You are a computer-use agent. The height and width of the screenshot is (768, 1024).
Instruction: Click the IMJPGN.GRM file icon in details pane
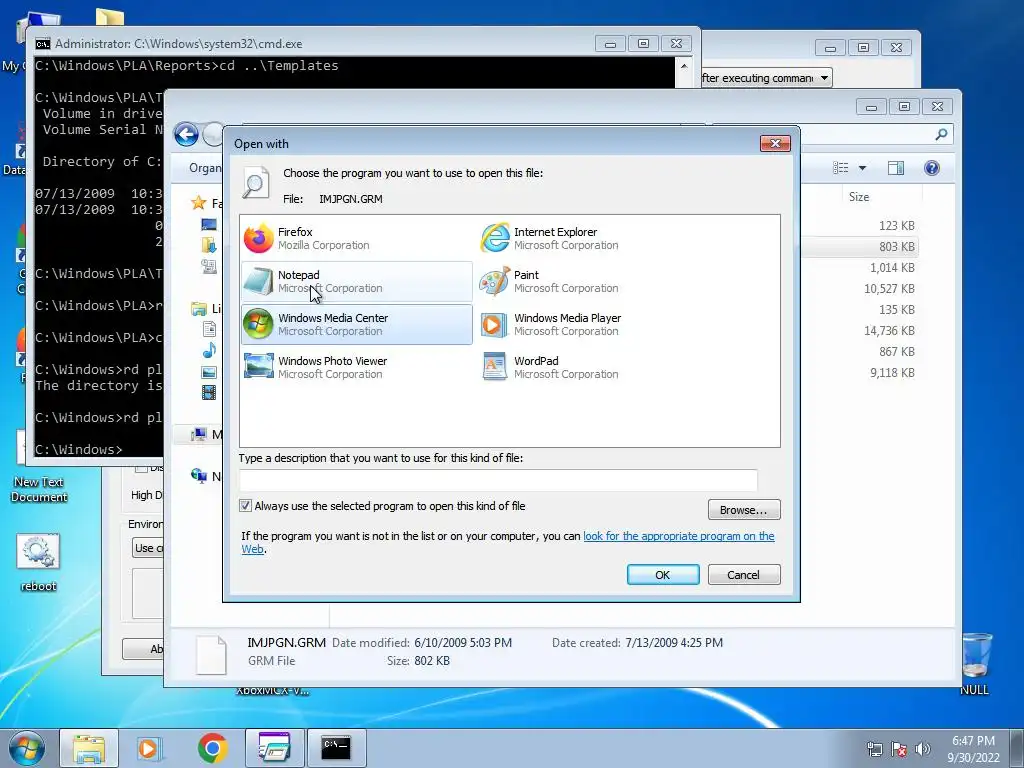[212, 654]
